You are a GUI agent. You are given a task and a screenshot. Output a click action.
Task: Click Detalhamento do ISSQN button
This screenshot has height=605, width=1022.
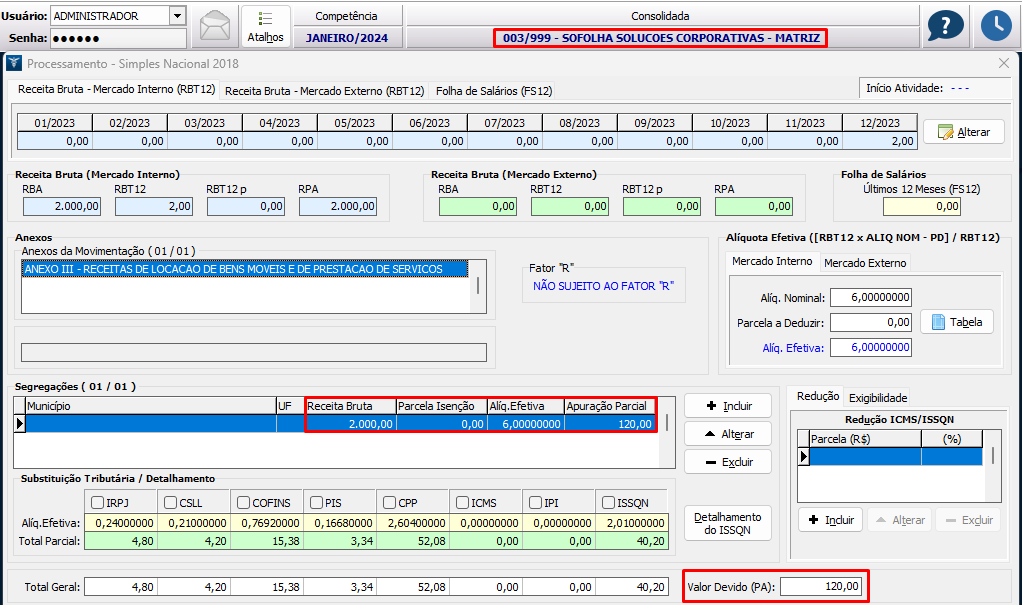[727, 523]
